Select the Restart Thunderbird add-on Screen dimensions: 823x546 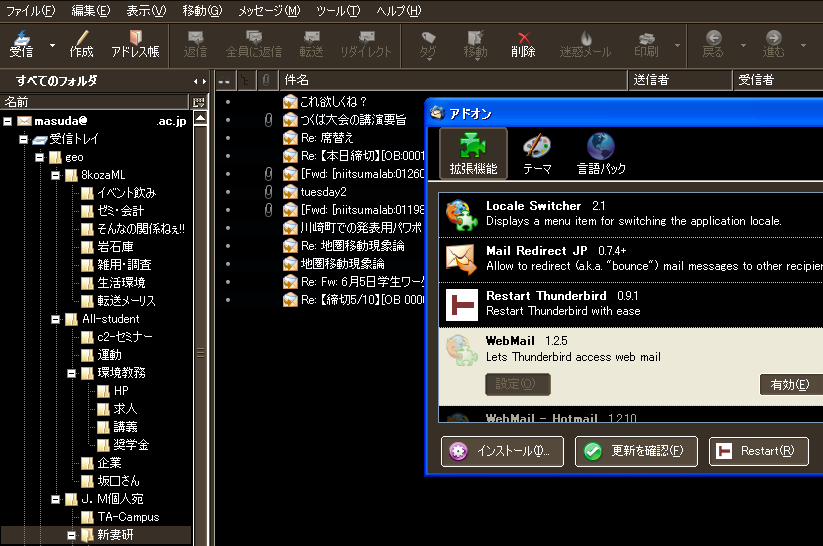click(x=631, y=304)
